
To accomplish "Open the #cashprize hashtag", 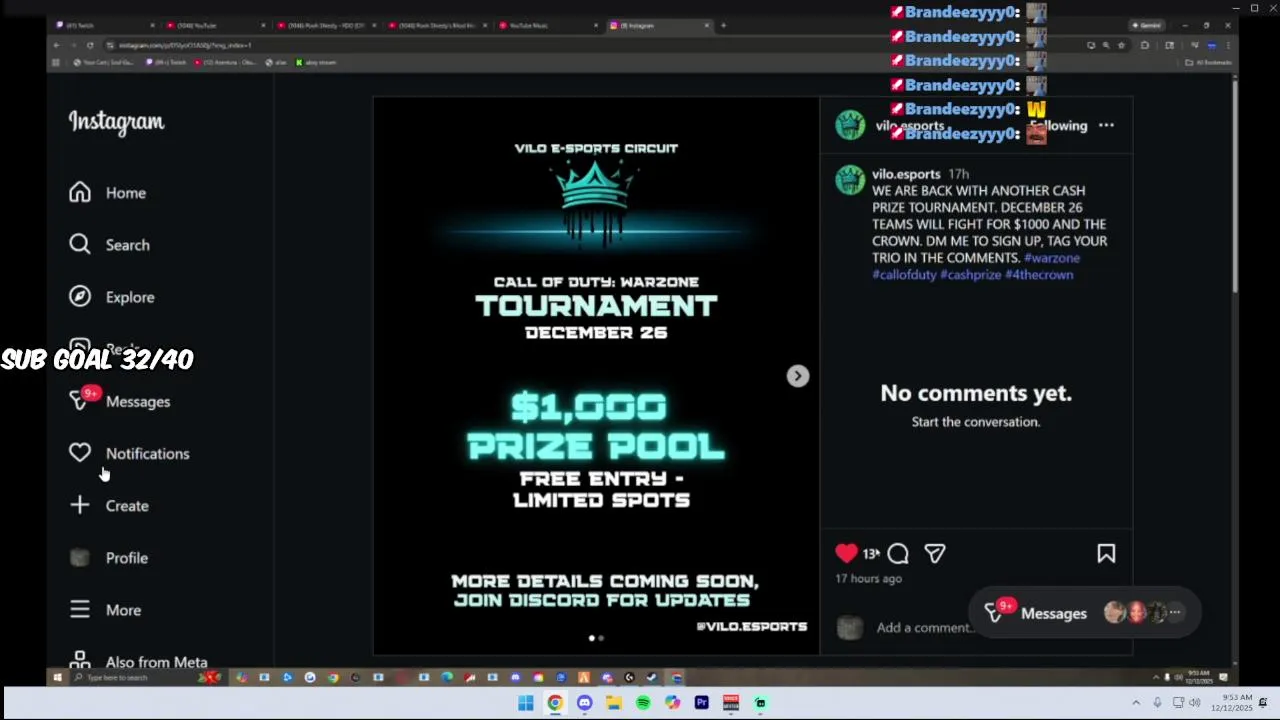I will click(970, 275).
